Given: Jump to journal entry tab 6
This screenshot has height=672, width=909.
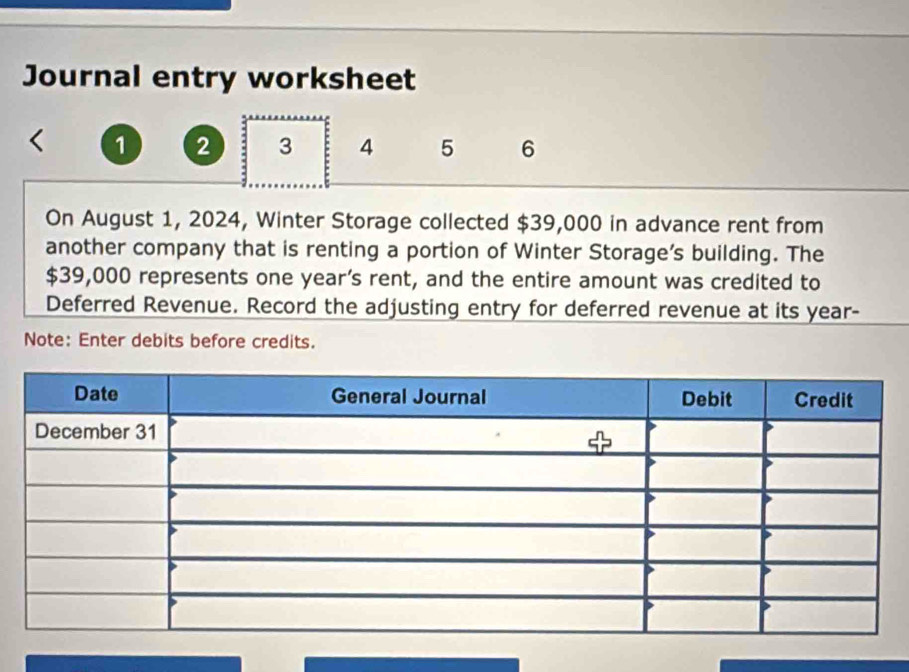Looking at the screenshot, I should [x=527, y=149].
